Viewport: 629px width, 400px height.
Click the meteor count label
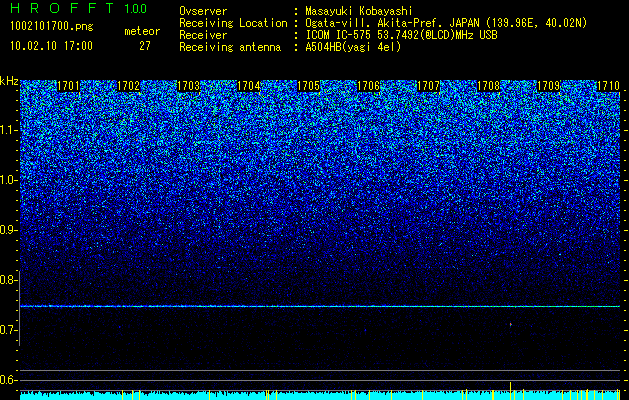click(x=142, y=31)
